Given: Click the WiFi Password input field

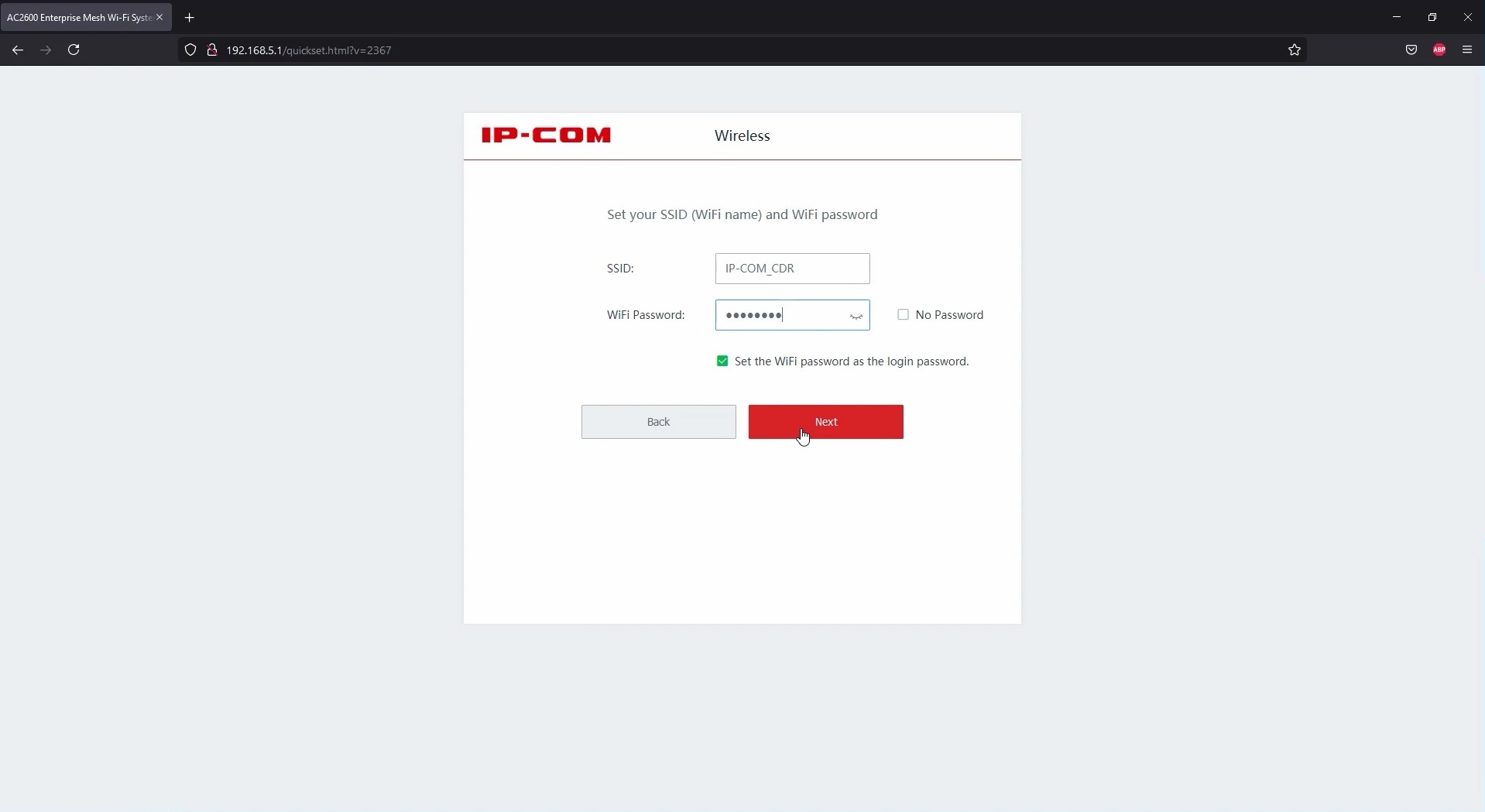Looking at the screenshot, I should pyautogui.click(x=793, y=315).
